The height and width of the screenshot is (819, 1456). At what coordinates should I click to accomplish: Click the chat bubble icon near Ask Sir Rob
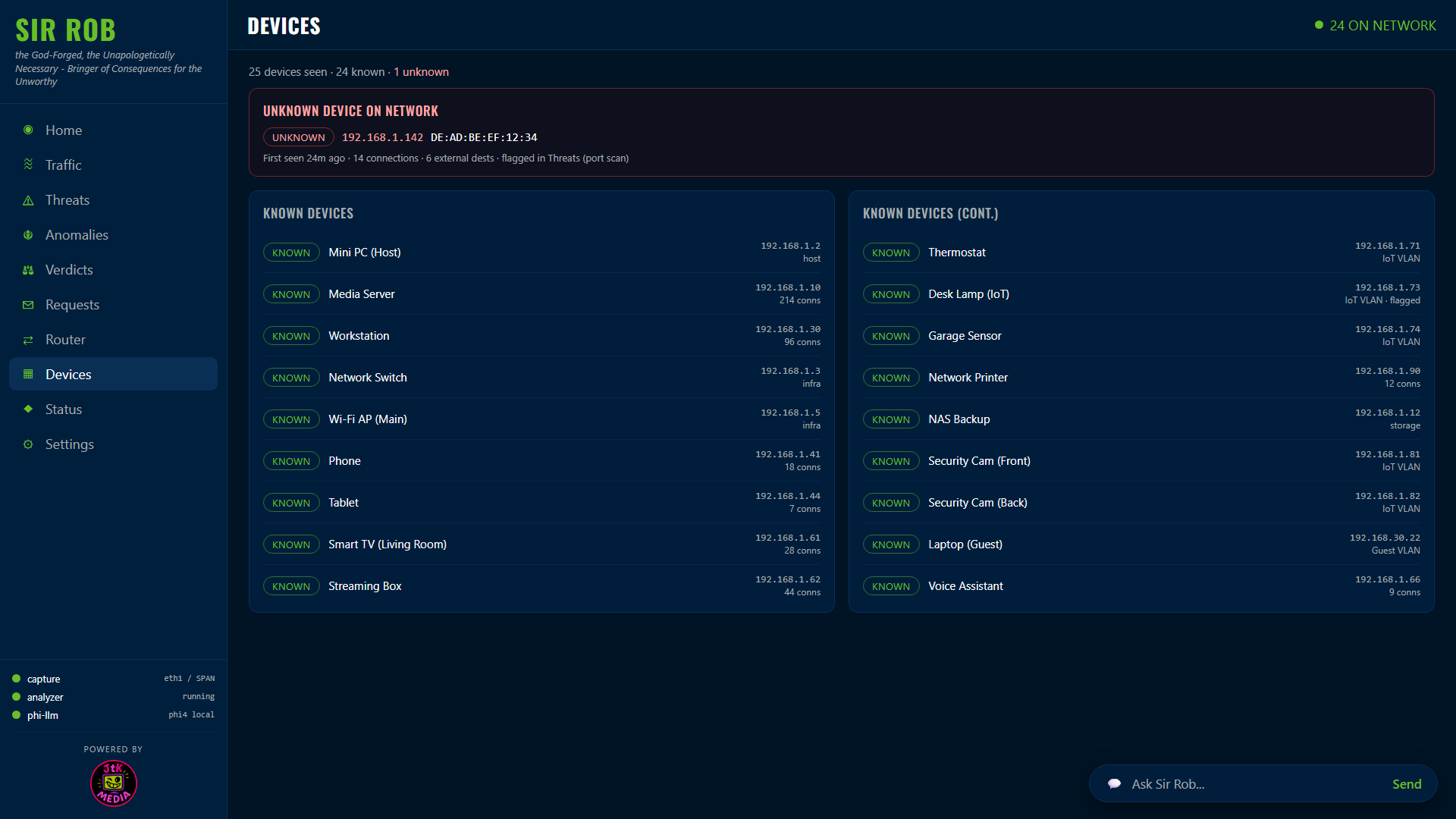pos(1114,784)
